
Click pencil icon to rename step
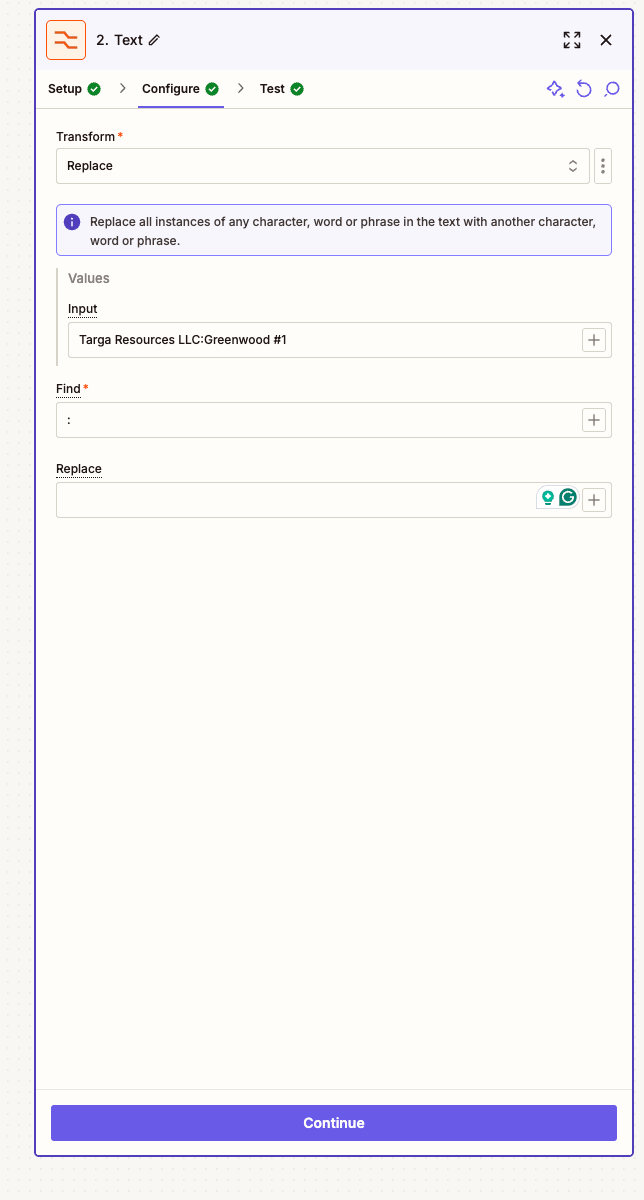point(154,40)
